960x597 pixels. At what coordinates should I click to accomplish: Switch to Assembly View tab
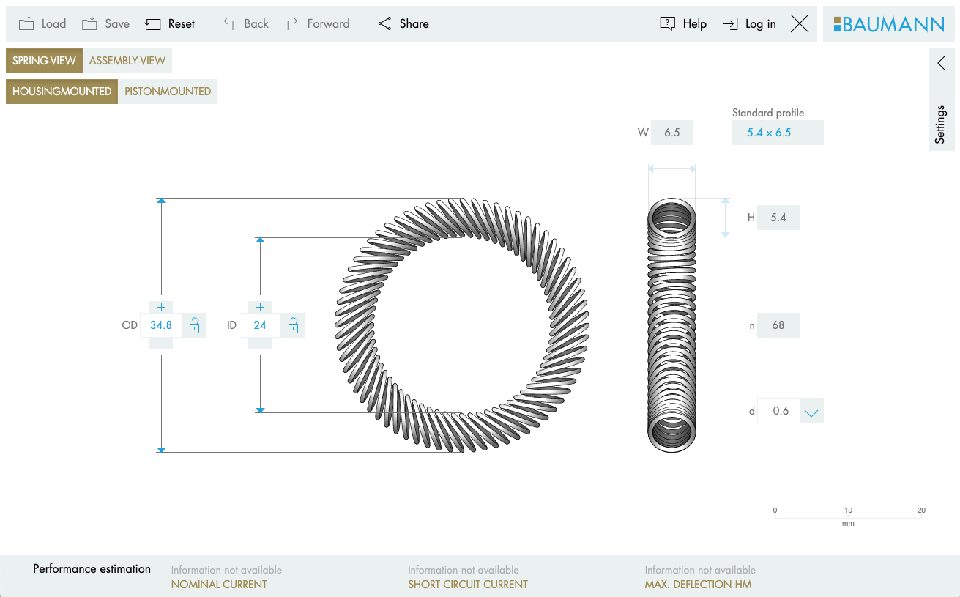pos(127,60)
